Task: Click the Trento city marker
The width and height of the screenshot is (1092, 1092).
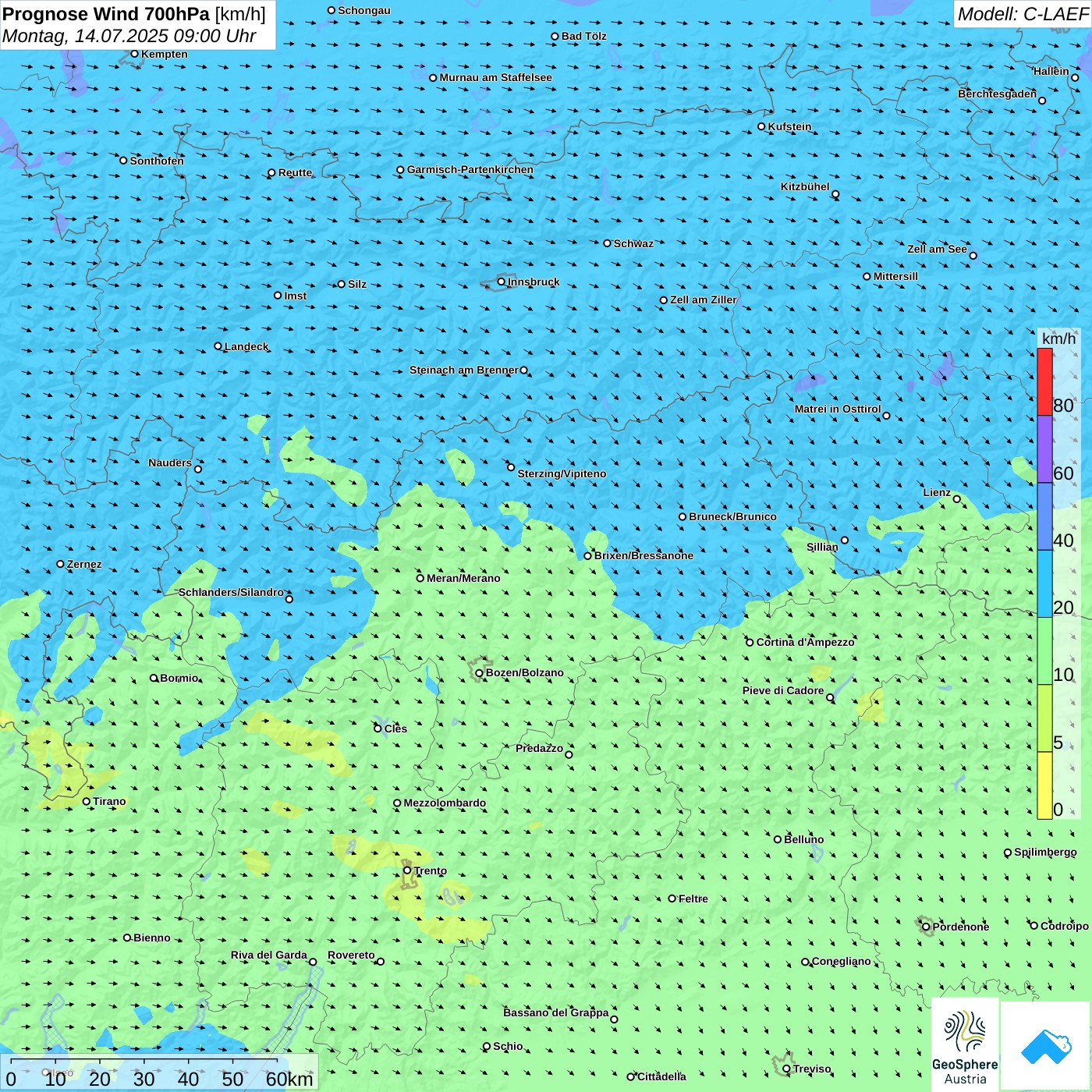Action: click(x=407, y=870)
